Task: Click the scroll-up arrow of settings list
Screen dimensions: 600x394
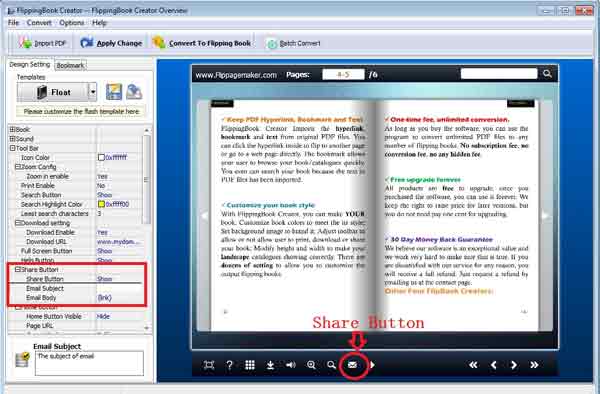Action: (147, 130)
